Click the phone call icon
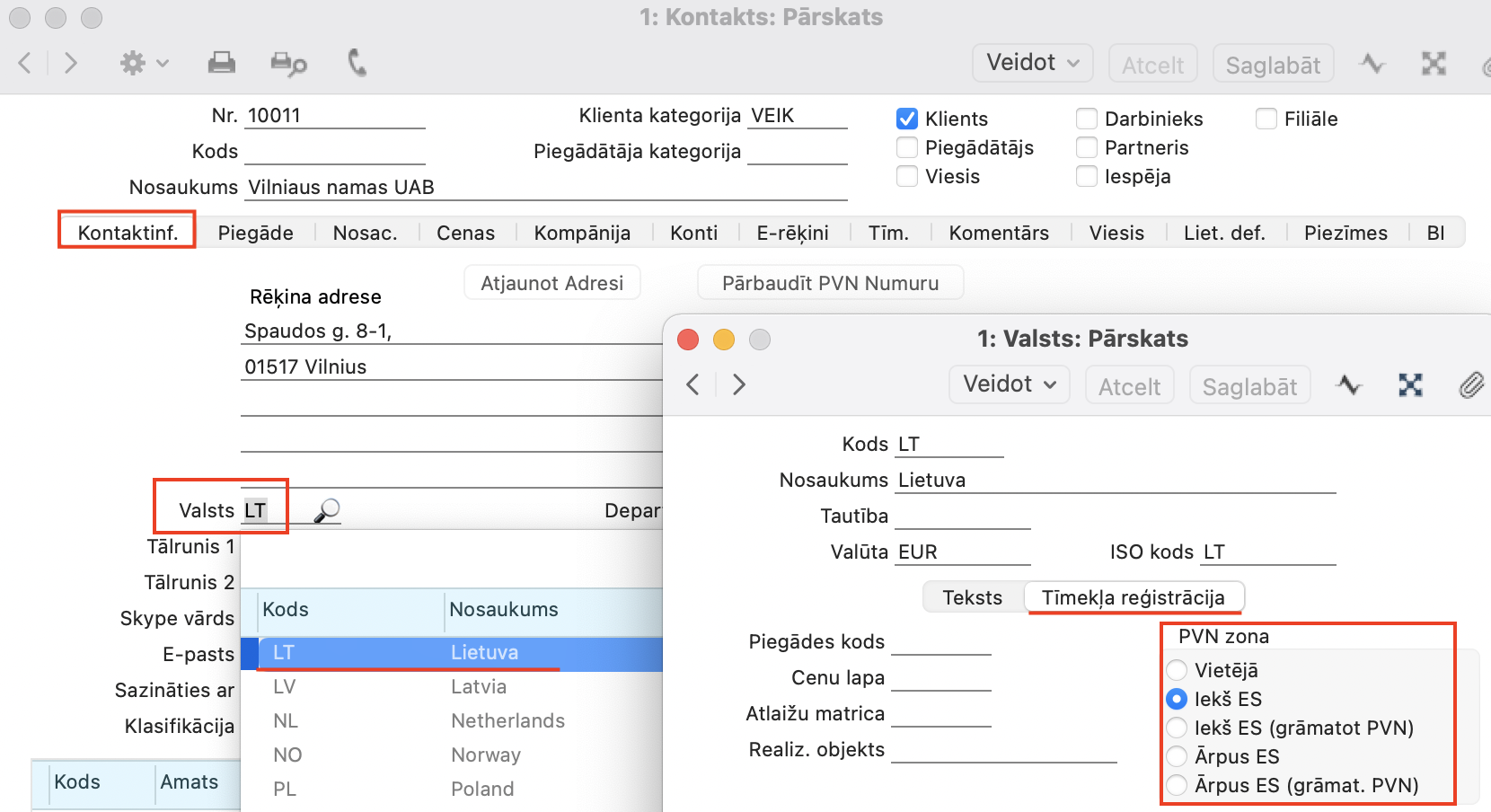 [x=357, y=63]
